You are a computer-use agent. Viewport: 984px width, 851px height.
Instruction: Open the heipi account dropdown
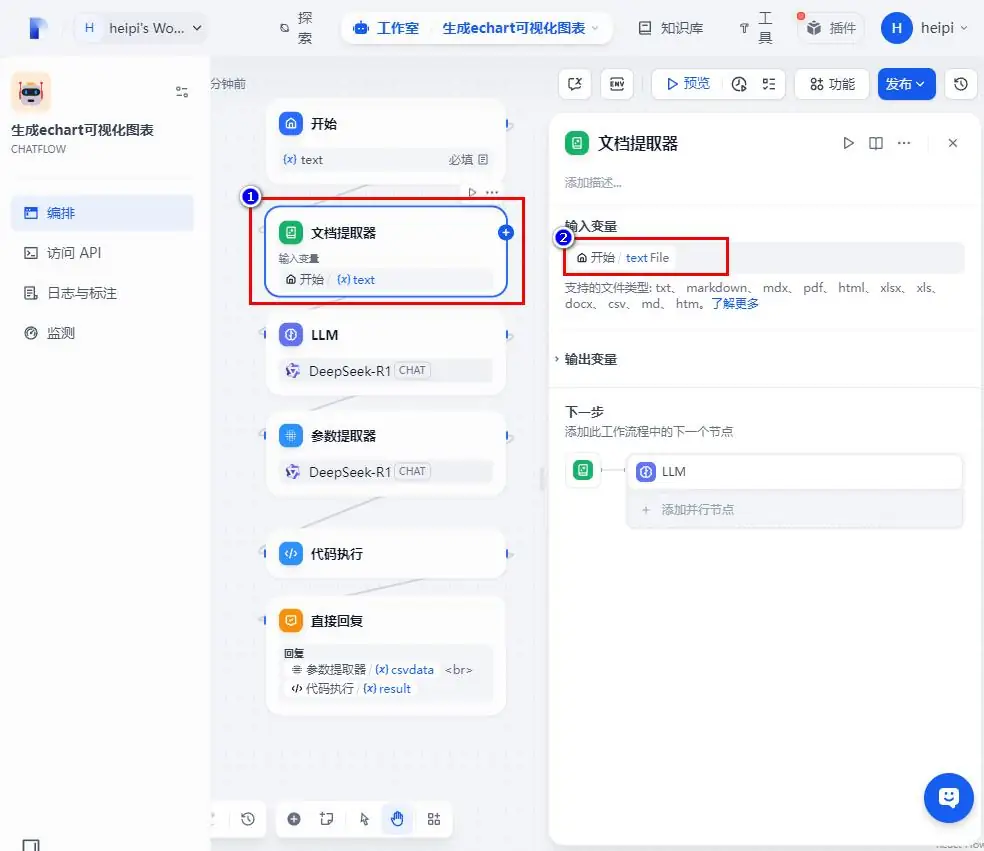(925, 27)
